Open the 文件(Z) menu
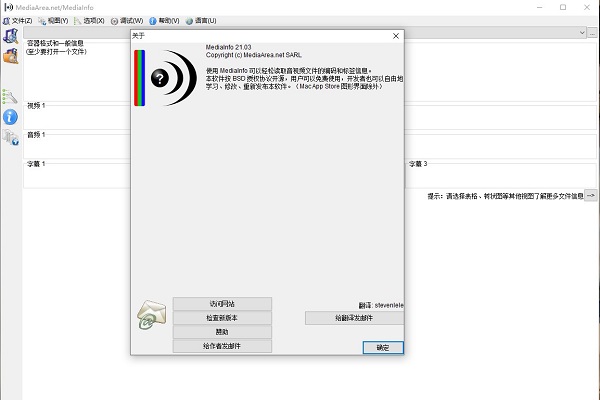The image size is (600, 400). (18, 21)
